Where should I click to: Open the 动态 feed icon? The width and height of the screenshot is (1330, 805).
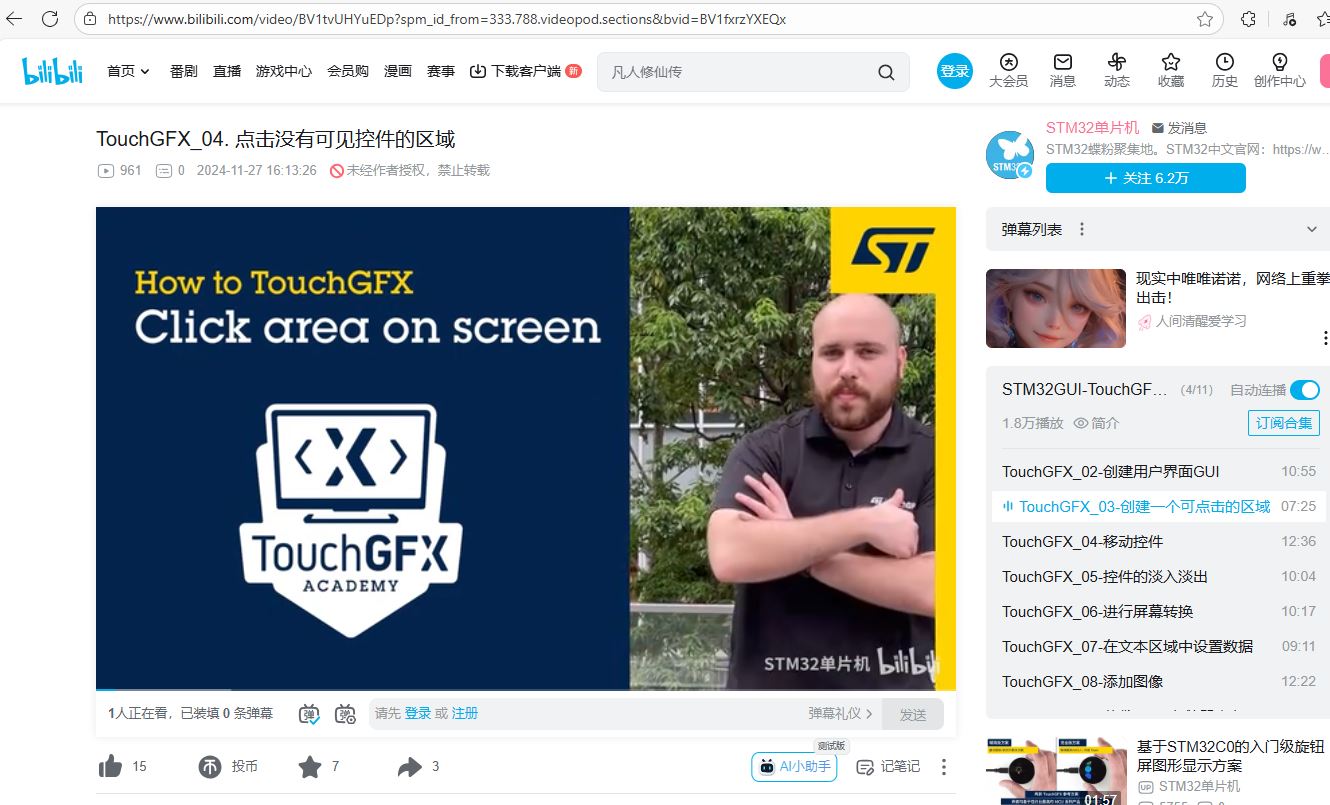[1117, 62]
